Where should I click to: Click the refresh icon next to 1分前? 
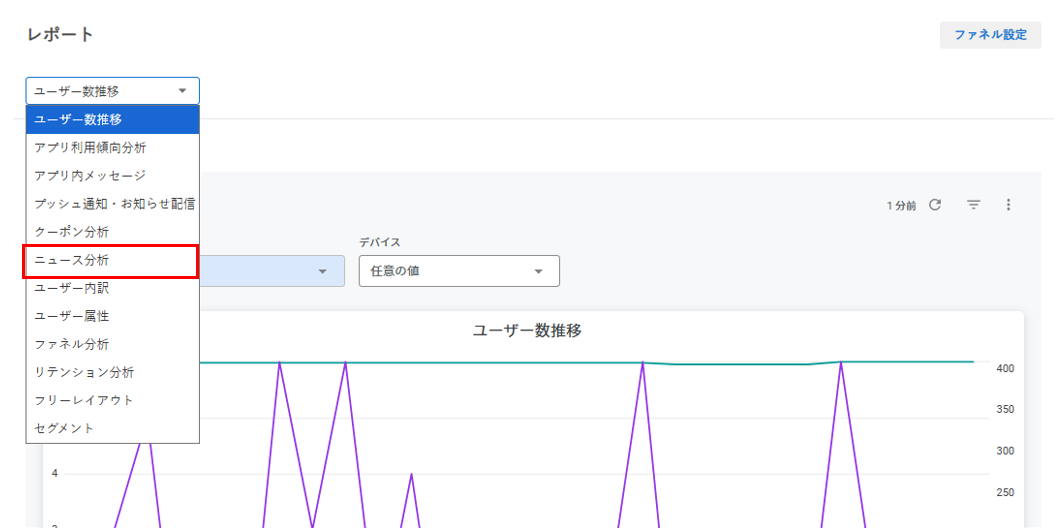[x=935, y=205]
